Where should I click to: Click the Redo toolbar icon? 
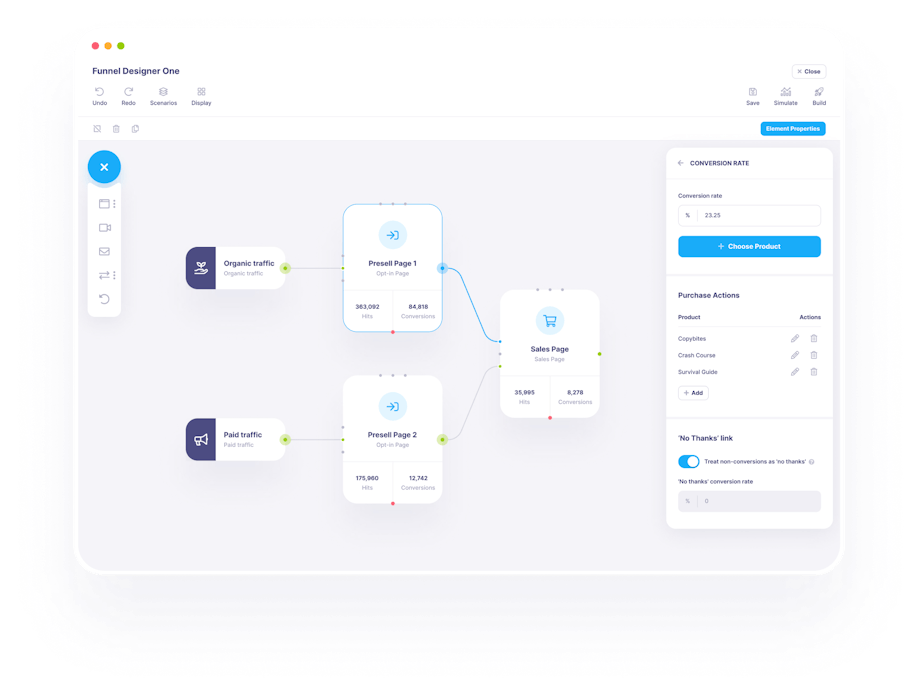pyautogui.click(x=128, y=92)
